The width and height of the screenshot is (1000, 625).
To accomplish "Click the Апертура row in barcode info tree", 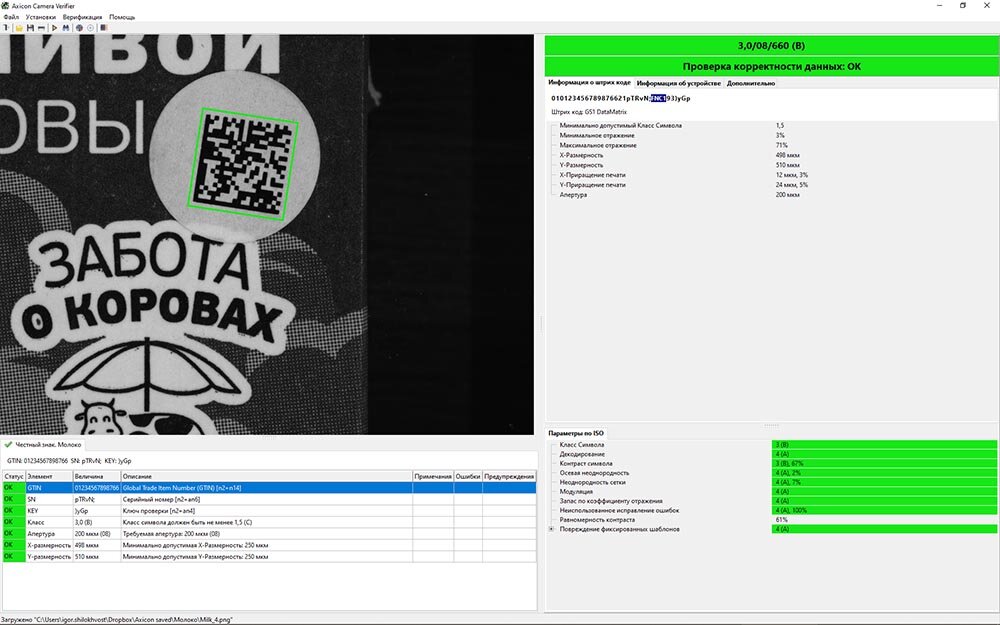I will (772, 195).
